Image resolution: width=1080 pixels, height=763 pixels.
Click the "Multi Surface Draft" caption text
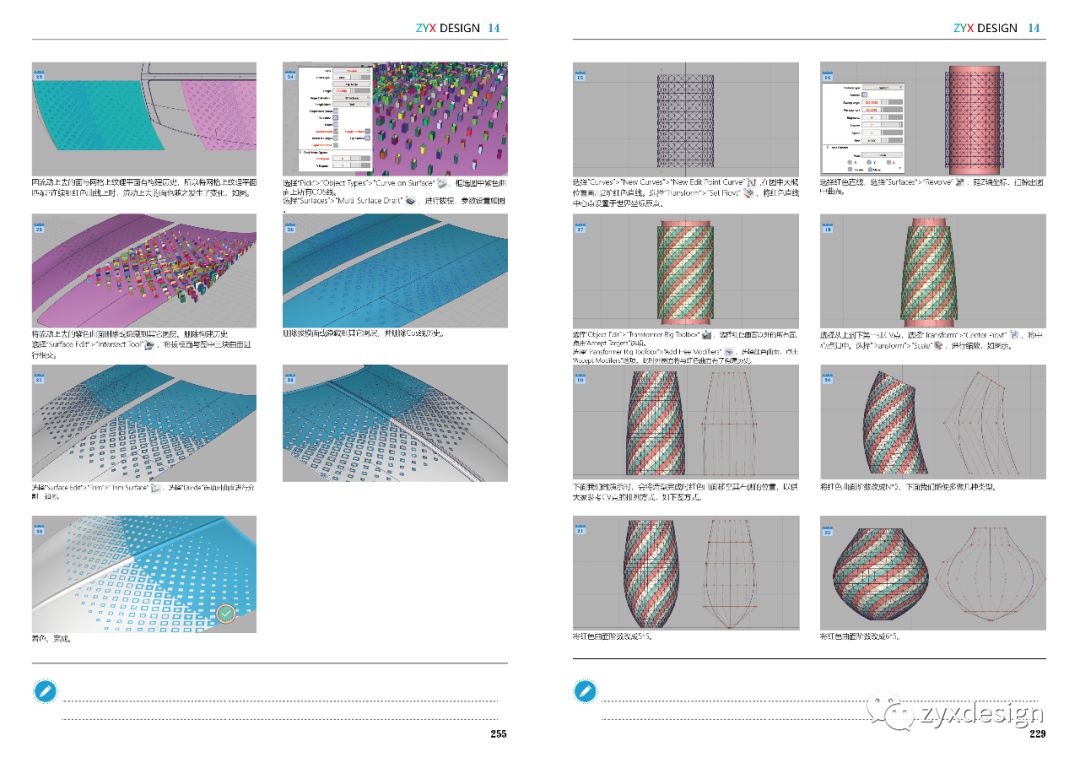(x=368, y=200)
